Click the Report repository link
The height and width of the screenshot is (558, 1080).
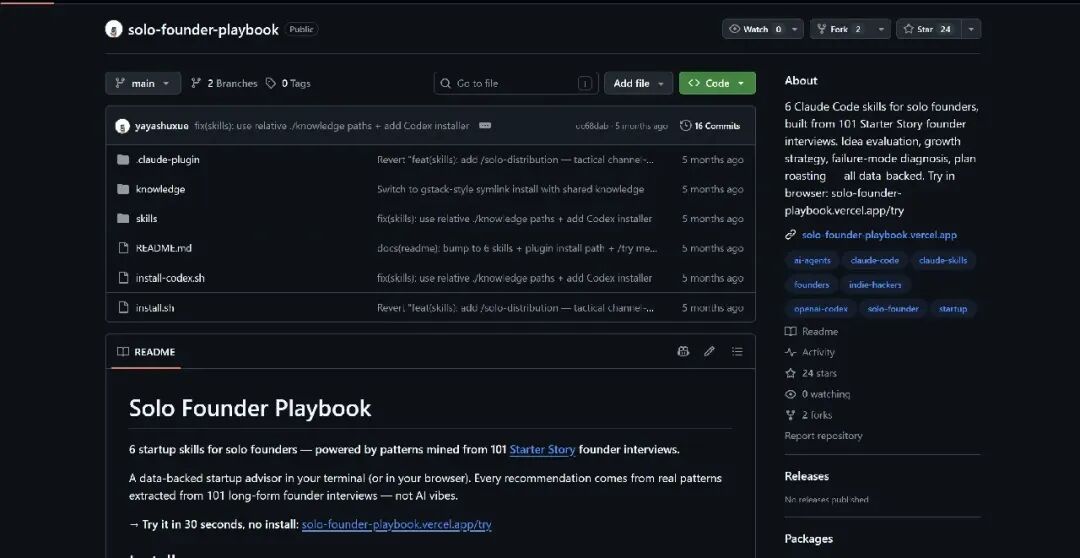click(823, 435)
